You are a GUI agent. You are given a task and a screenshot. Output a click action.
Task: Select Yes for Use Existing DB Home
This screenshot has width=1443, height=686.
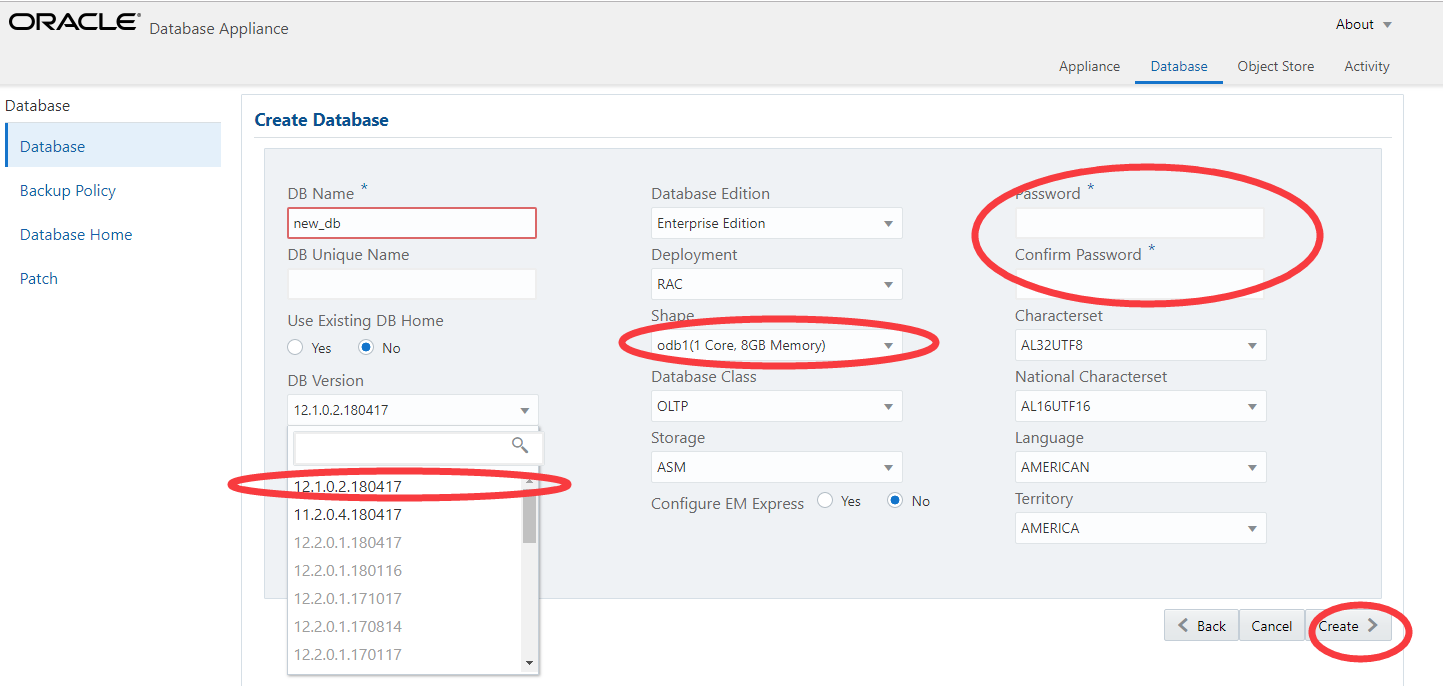[x=295, y=348]
